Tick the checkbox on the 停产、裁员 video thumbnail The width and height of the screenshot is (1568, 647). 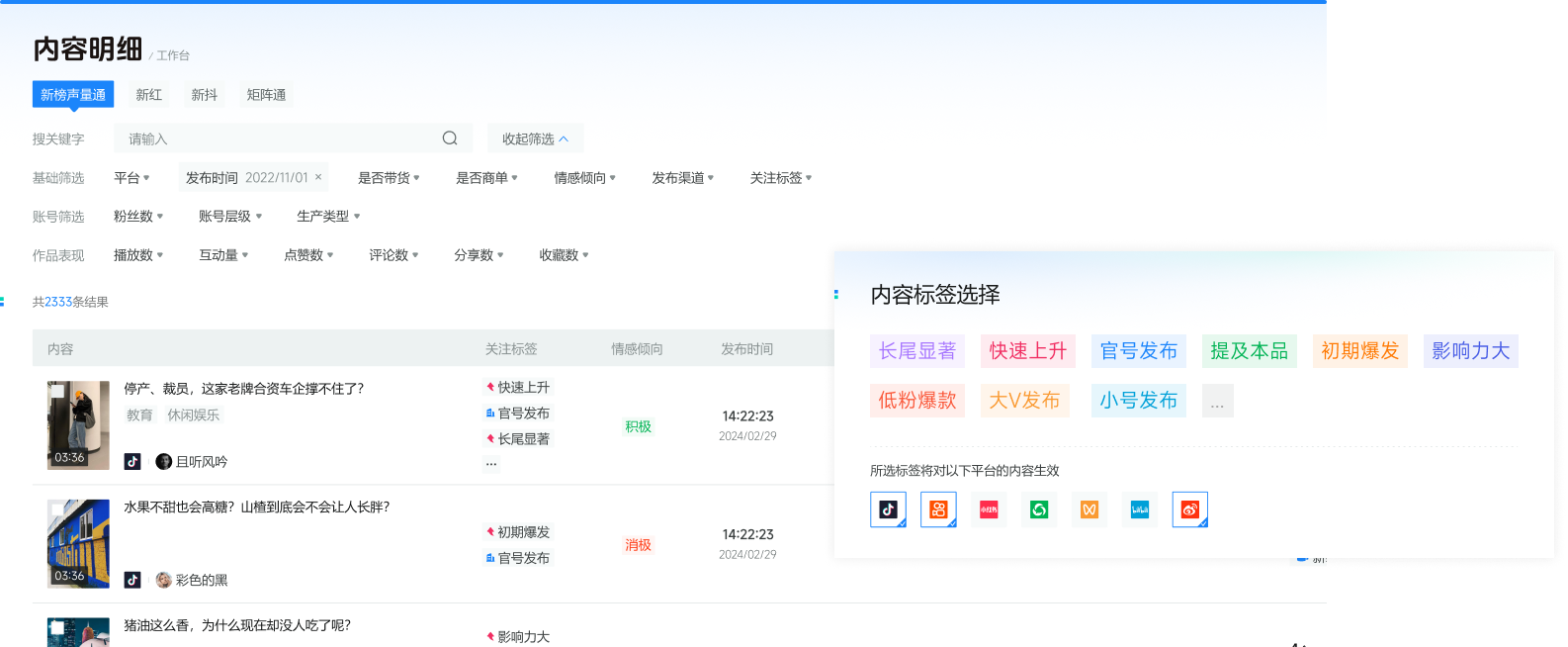(57, 392)
